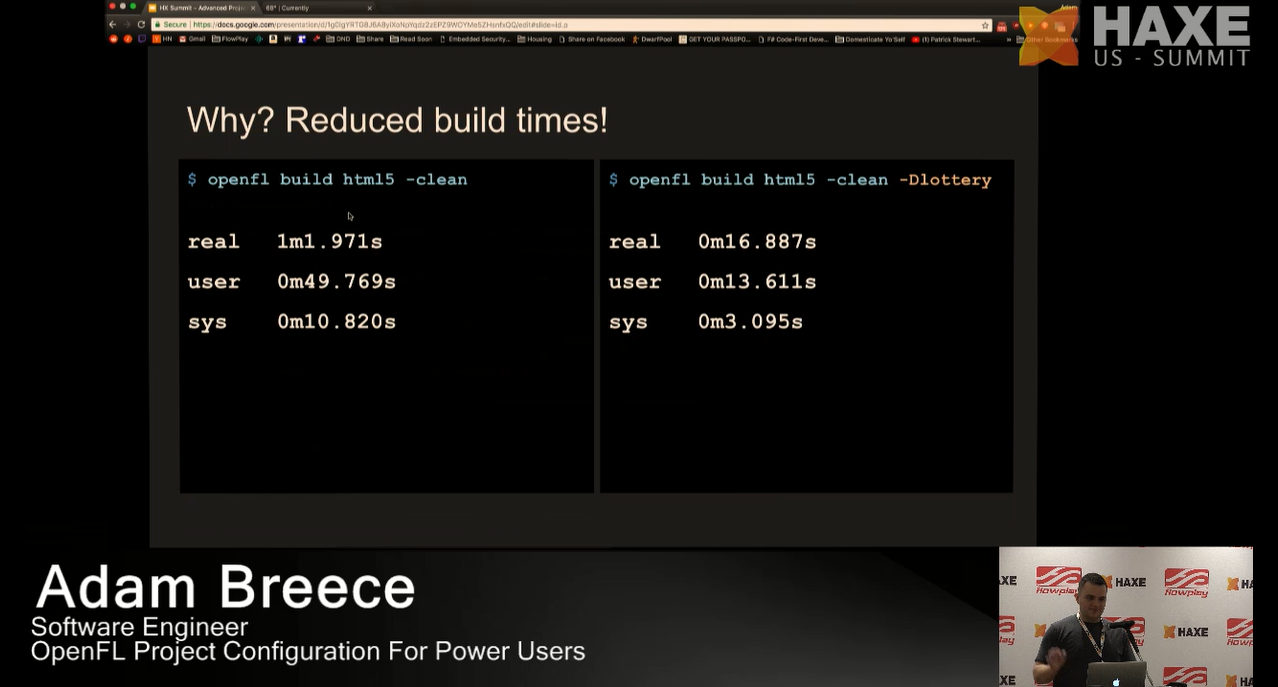Close the '68° | Currently' tab

369,8
